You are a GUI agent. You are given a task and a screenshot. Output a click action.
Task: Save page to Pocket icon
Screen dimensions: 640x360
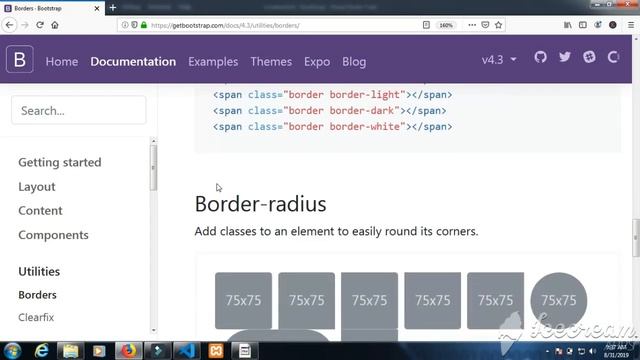coord(485,25)
